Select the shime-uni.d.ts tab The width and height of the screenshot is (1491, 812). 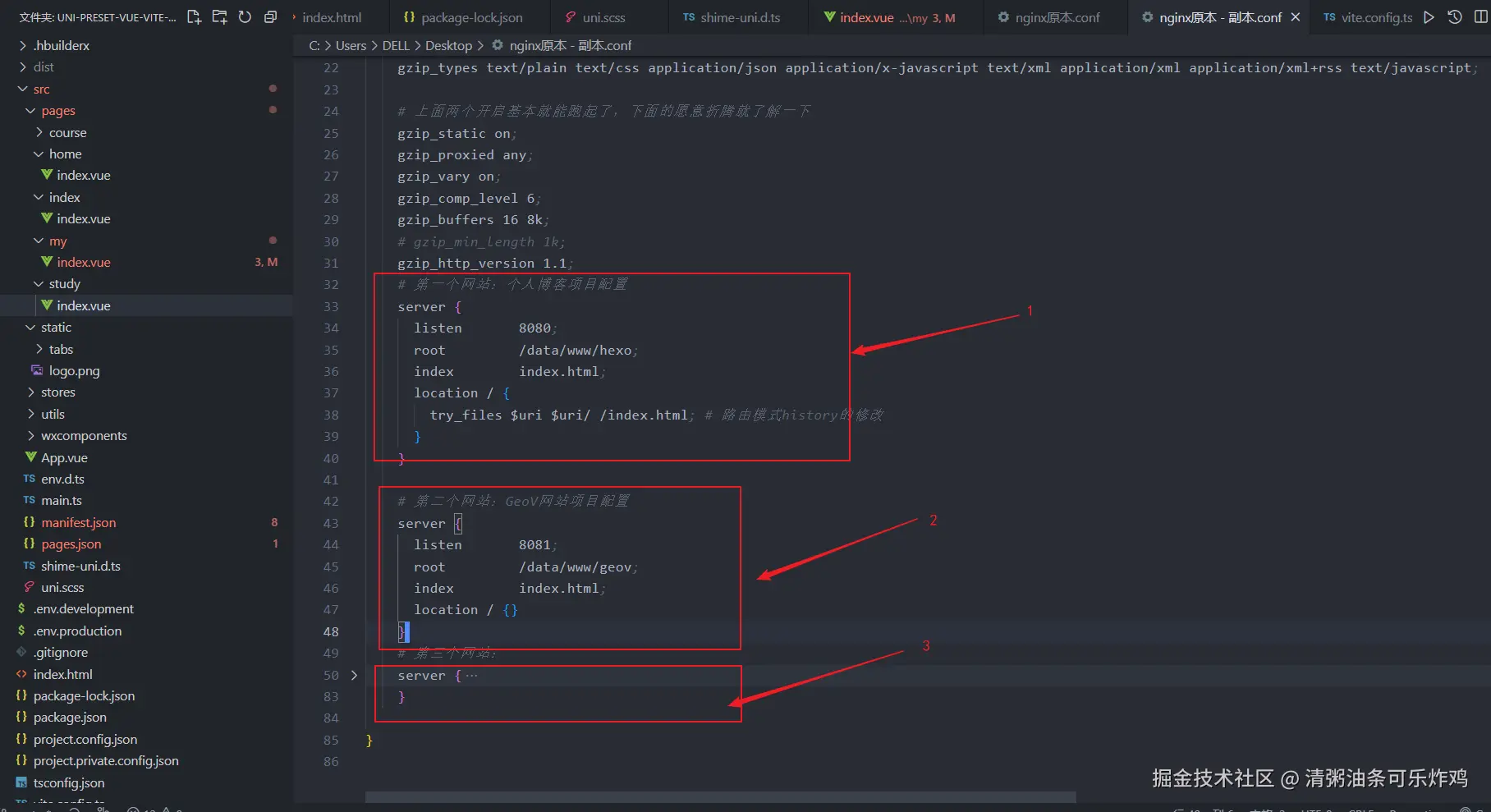point(732,17)
